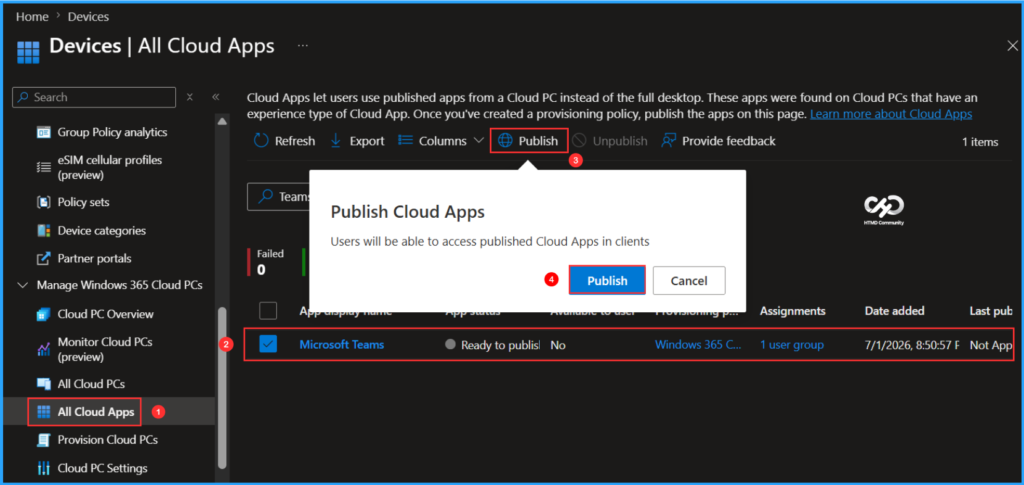This screenshot has height=485, width=1024.
Task: Click the All Cloud Apps grid icon in the sidebar
Action: click(x=44, y=412)
